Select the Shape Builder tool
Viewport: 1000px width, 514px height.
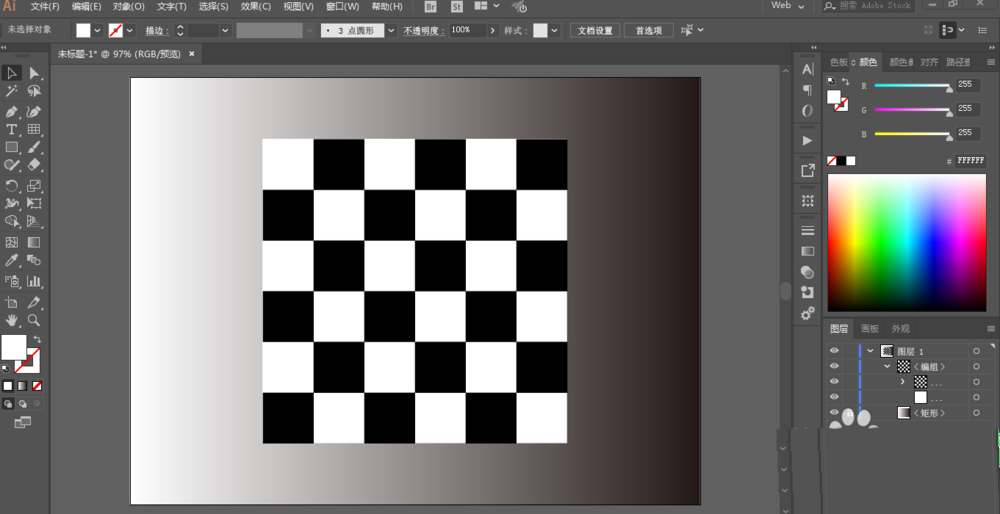(x=11, y=221)
